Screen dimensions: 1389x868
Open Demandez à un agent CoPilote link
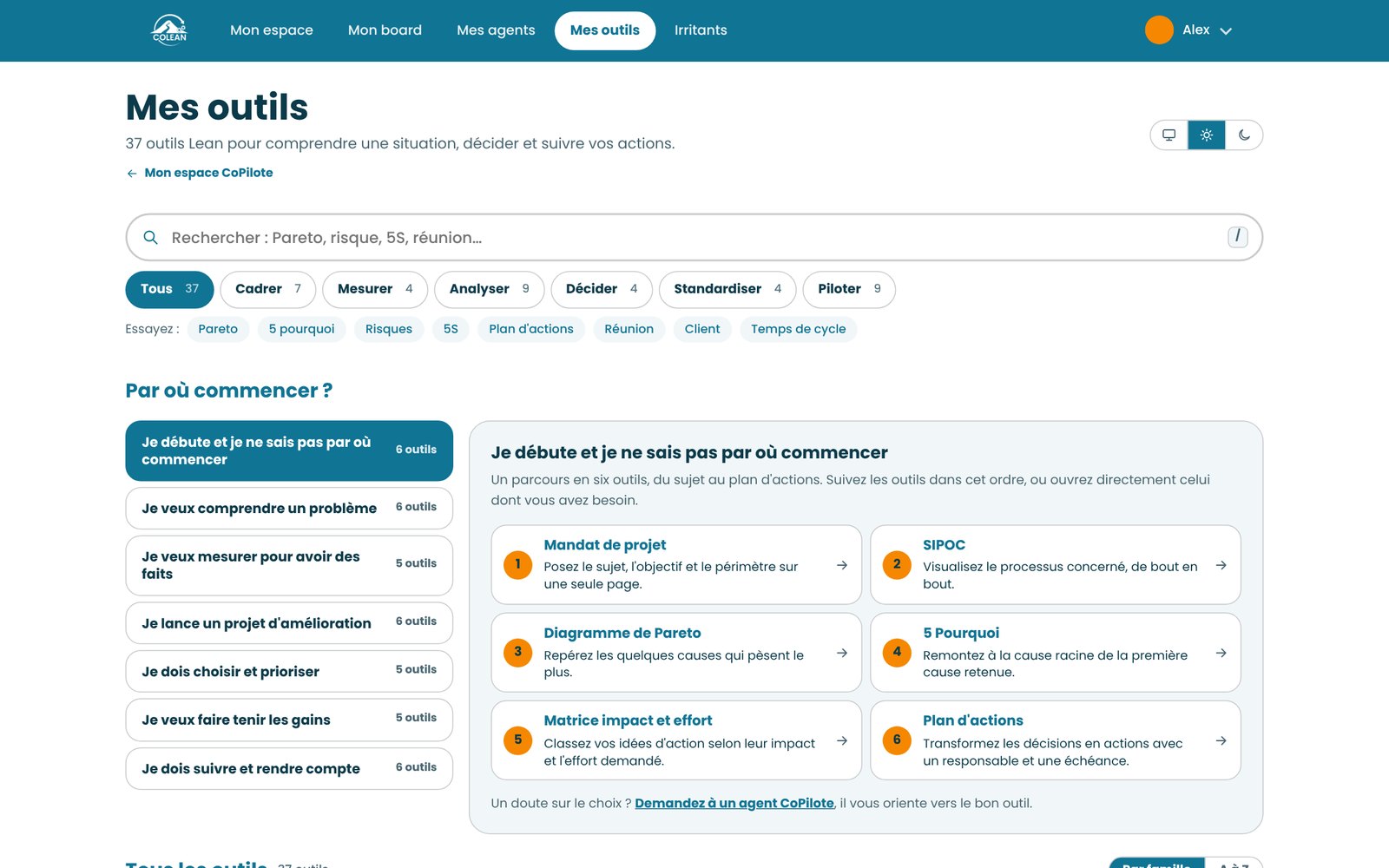(x=734, y=803)
